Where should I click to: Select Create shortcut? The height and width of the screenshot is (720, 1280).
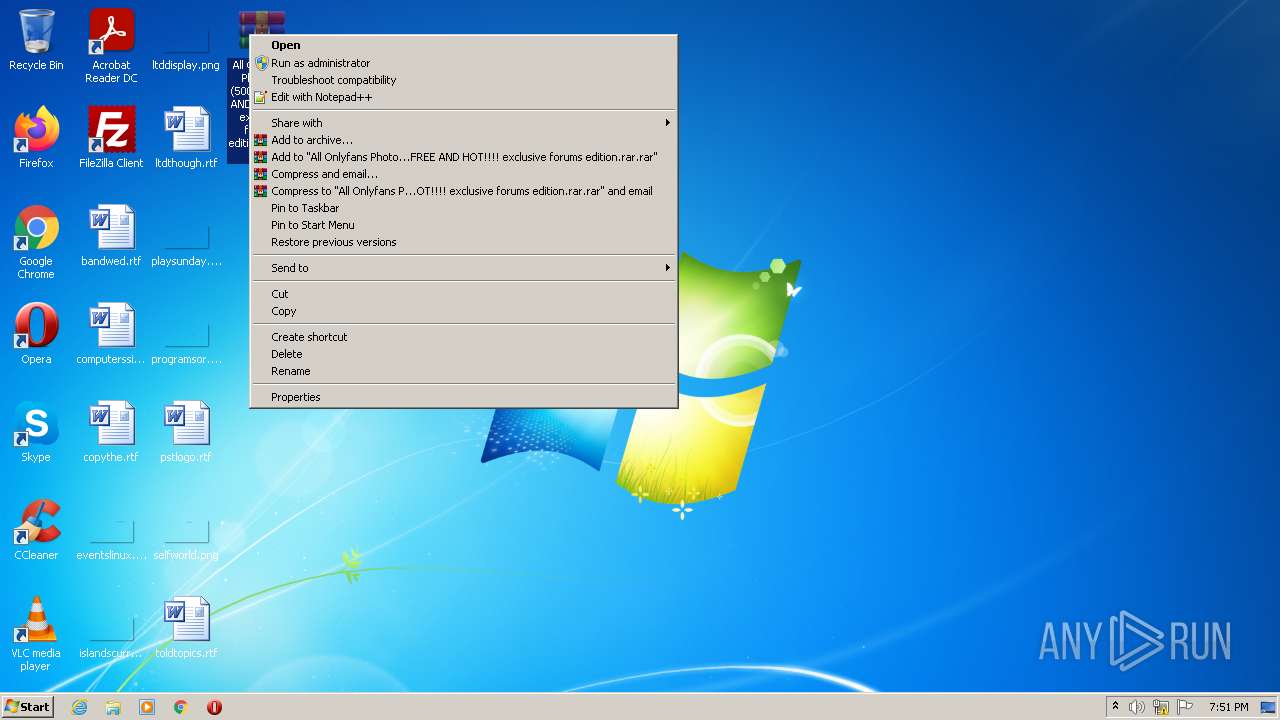point(463,337)
